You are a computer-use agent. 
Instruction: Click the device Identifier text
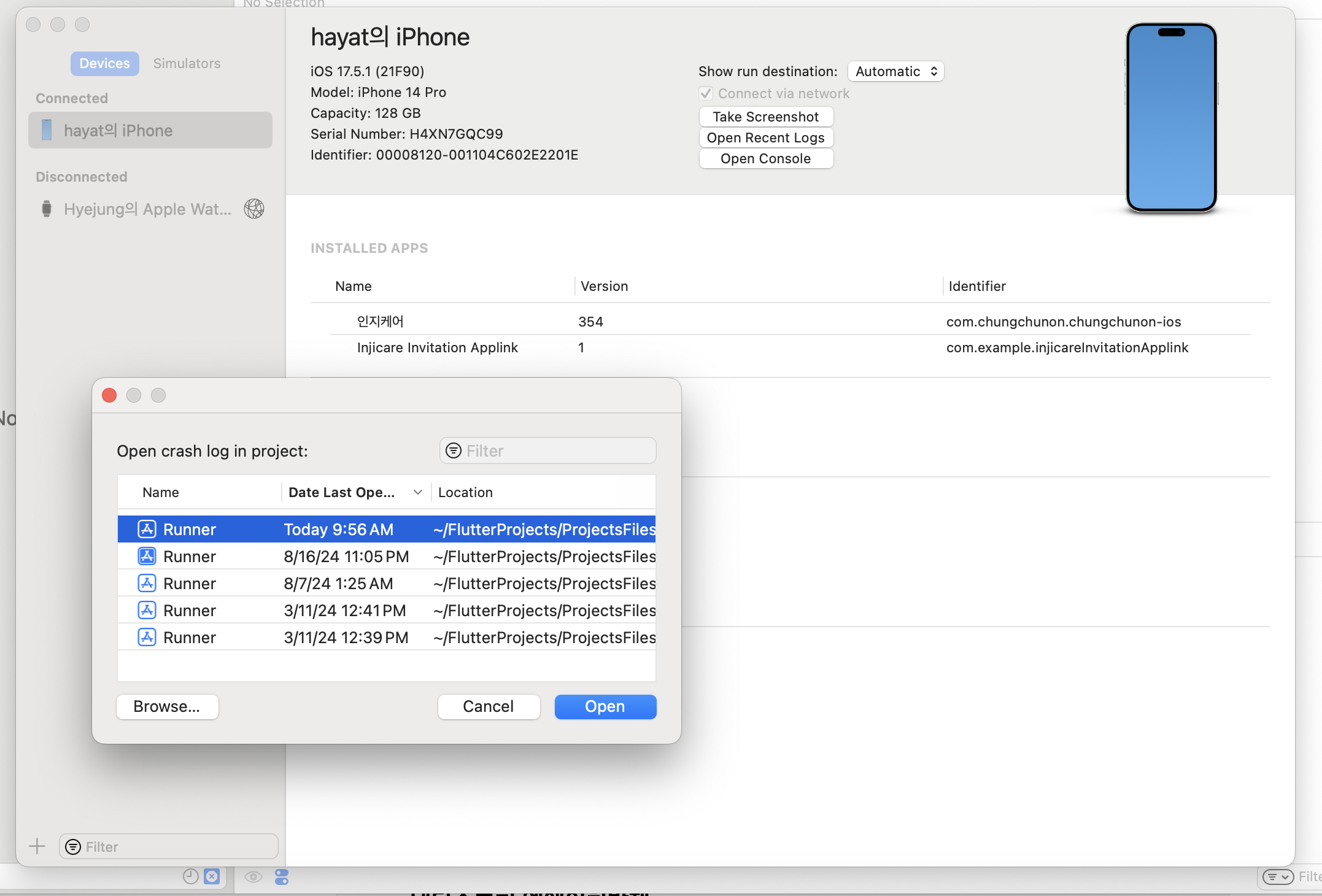[x=444, y=155]
